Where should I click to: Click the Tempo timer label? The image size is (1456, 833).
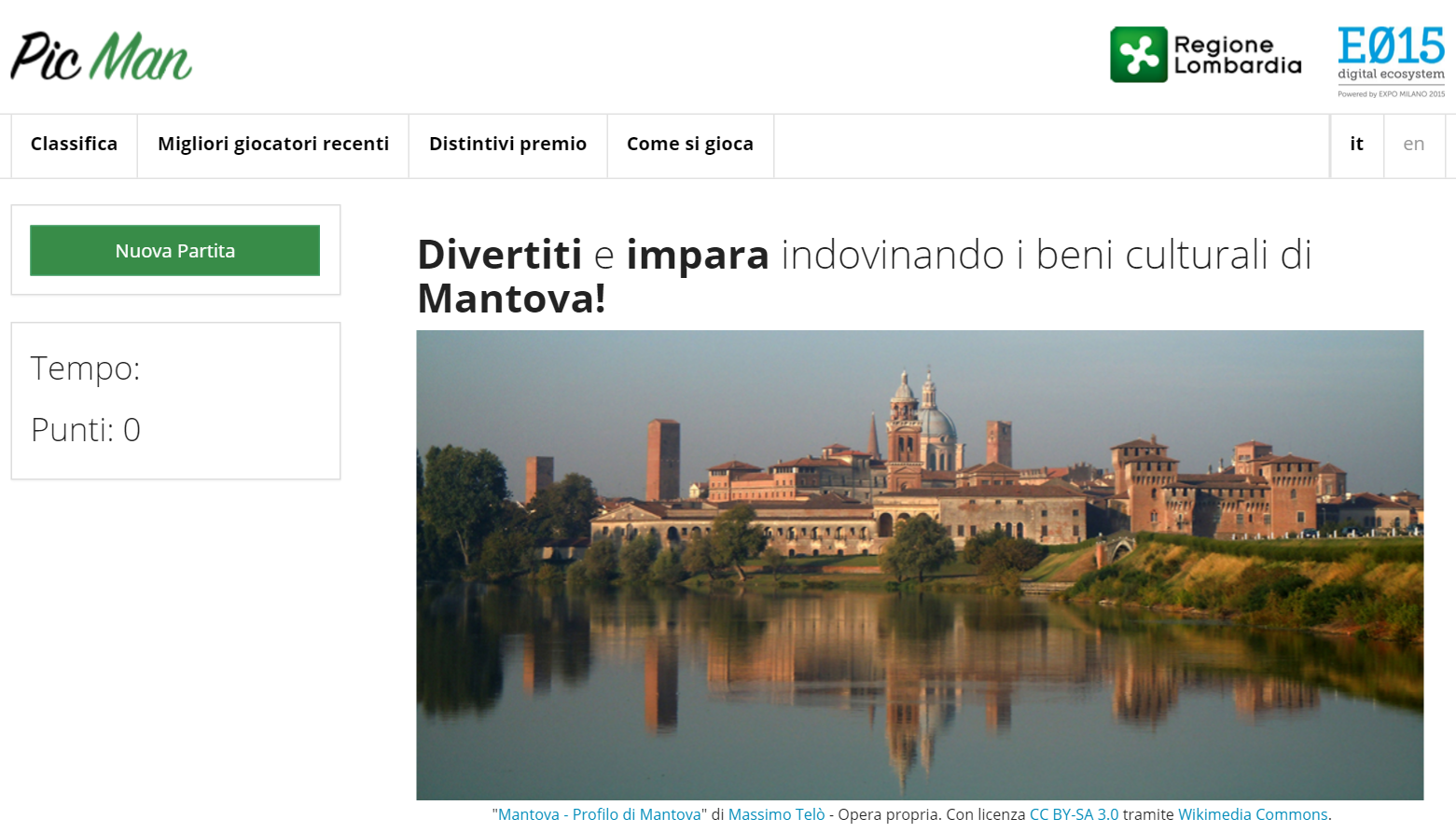[x=85, y=368]
